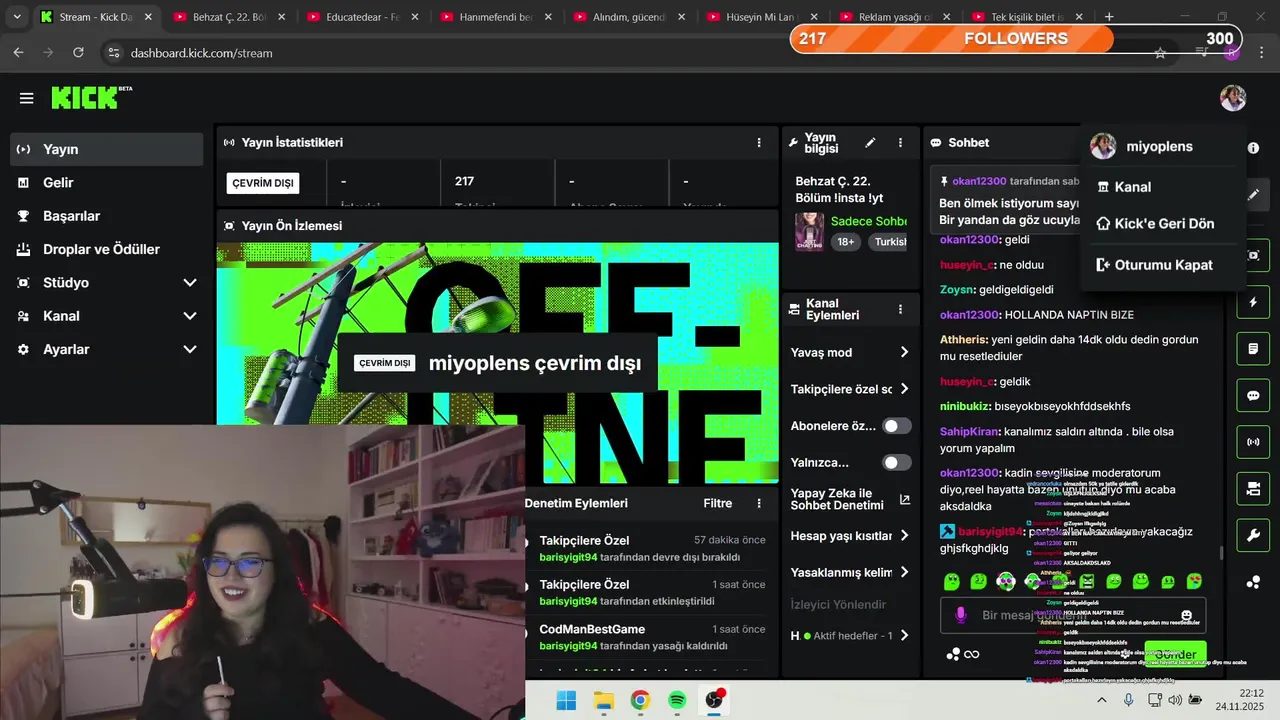The image size is (1280, 720).
Task: Click the wrench icon in the right rail
Action: (1253, 536)
